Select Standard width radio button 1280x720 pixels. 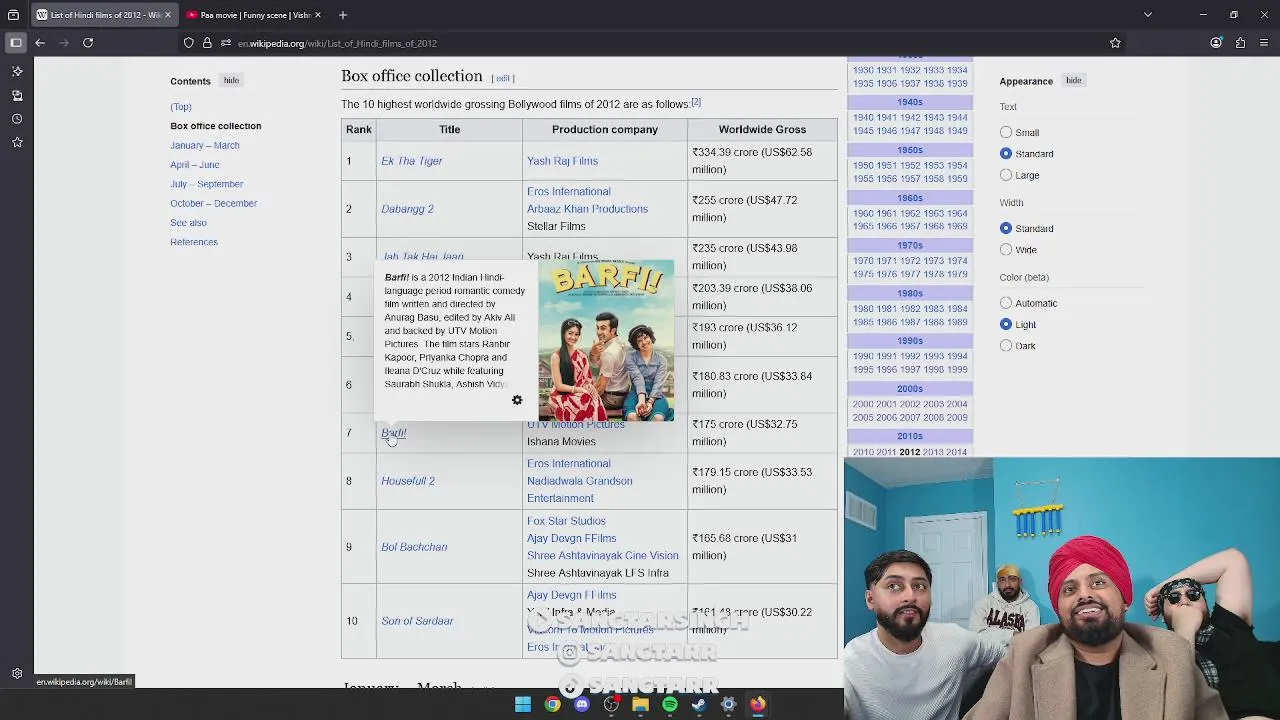pos(1006,228)
